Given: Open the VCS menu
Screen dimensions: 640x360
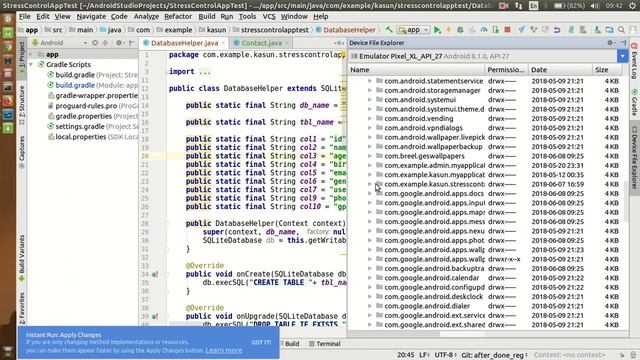Looking at the screenshot, I should tap(269, 16).
